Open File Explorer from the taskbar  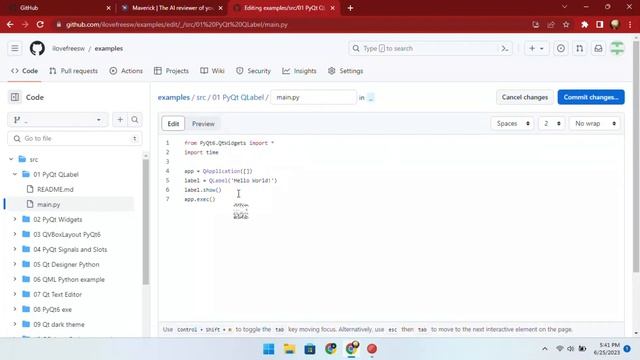(x=289, y=349)
